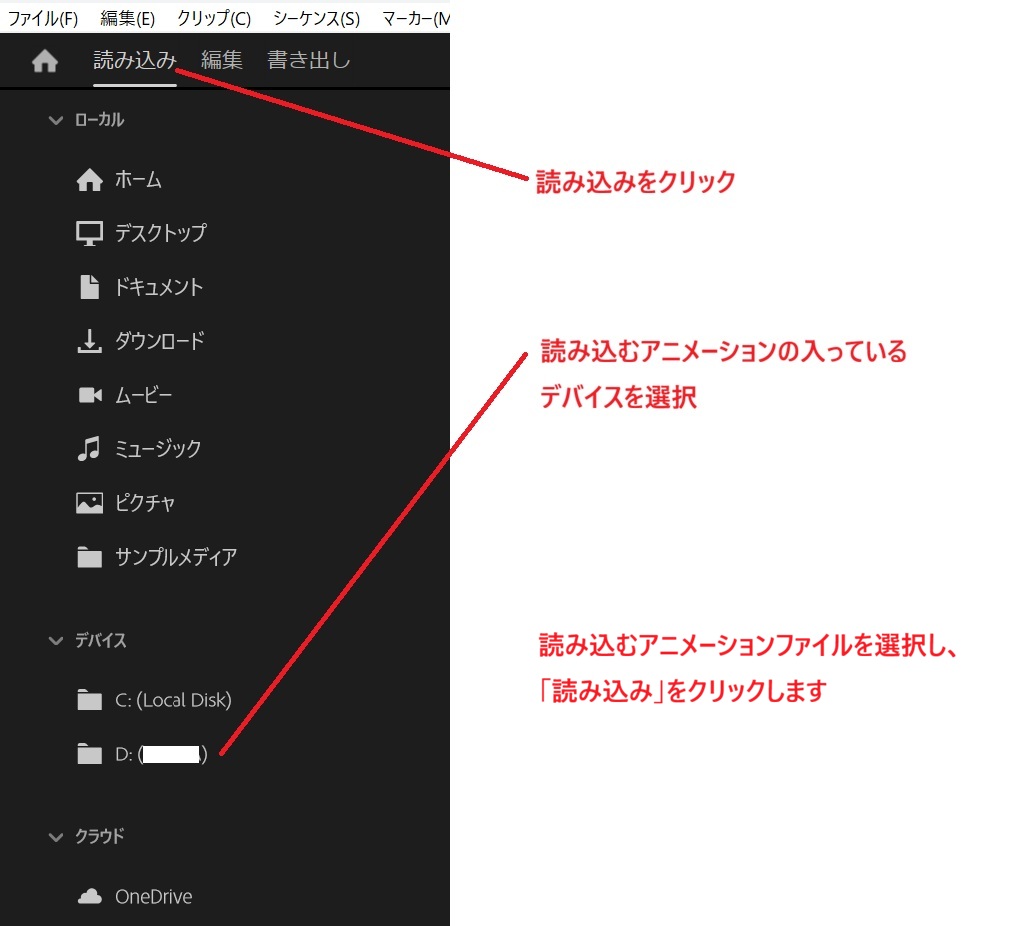
Task: Click the picture icon beside ピクチャ
Action: [x=90, y=503]
